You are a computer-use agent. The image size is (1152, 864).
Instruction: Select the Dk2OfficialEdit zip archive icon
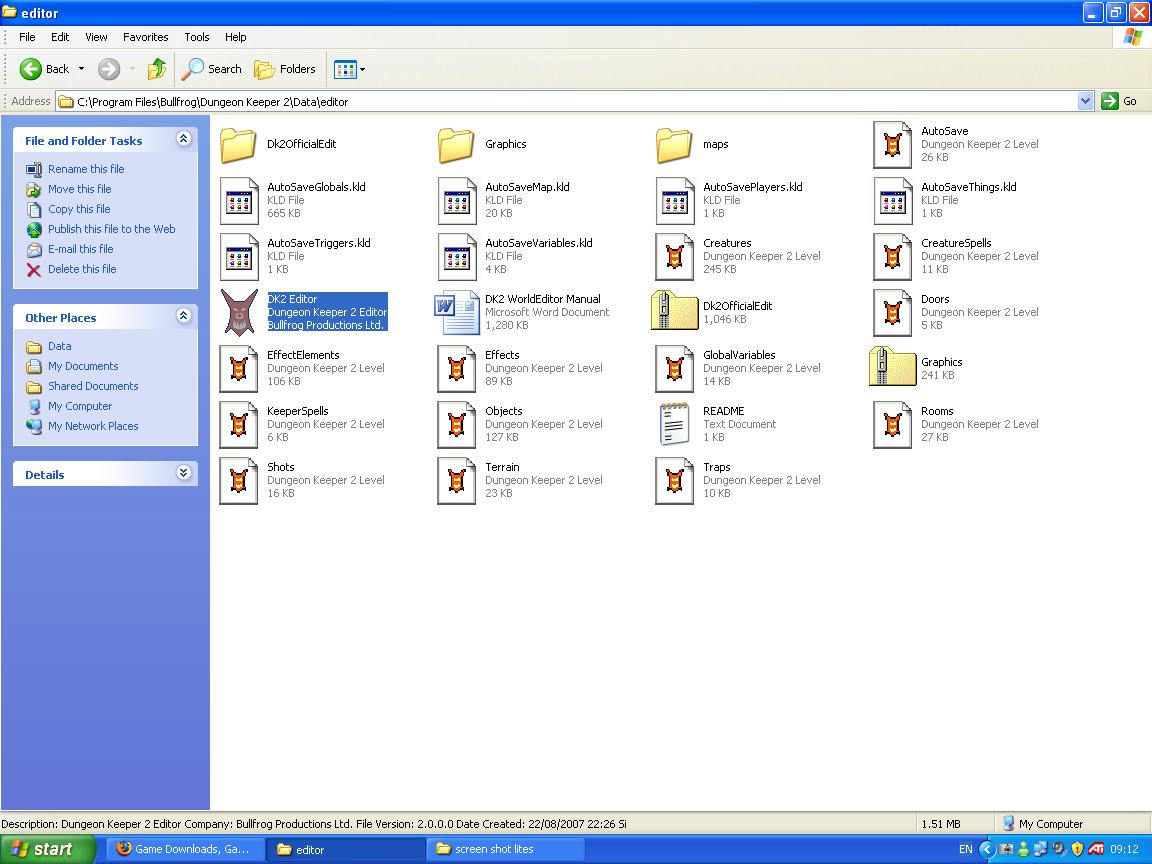pos(675,312)
